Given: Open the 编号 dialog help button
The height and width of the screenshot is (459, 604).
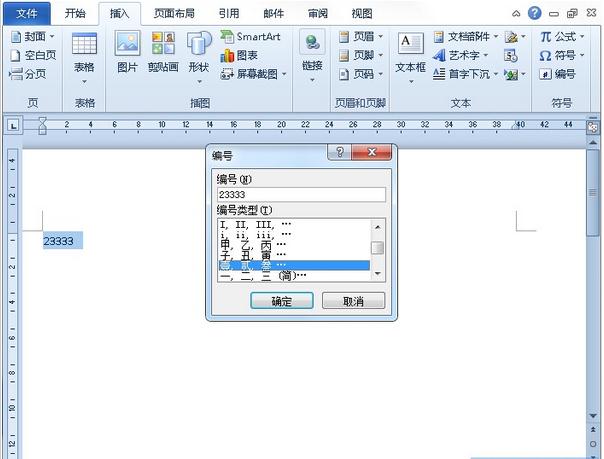Looking at the screenshot, I should tap(339, 152).
